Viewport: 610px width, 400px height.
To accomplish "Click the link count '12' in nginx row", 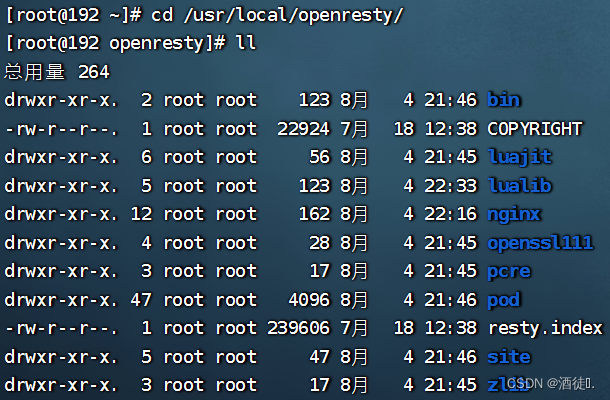I will 141,214.
